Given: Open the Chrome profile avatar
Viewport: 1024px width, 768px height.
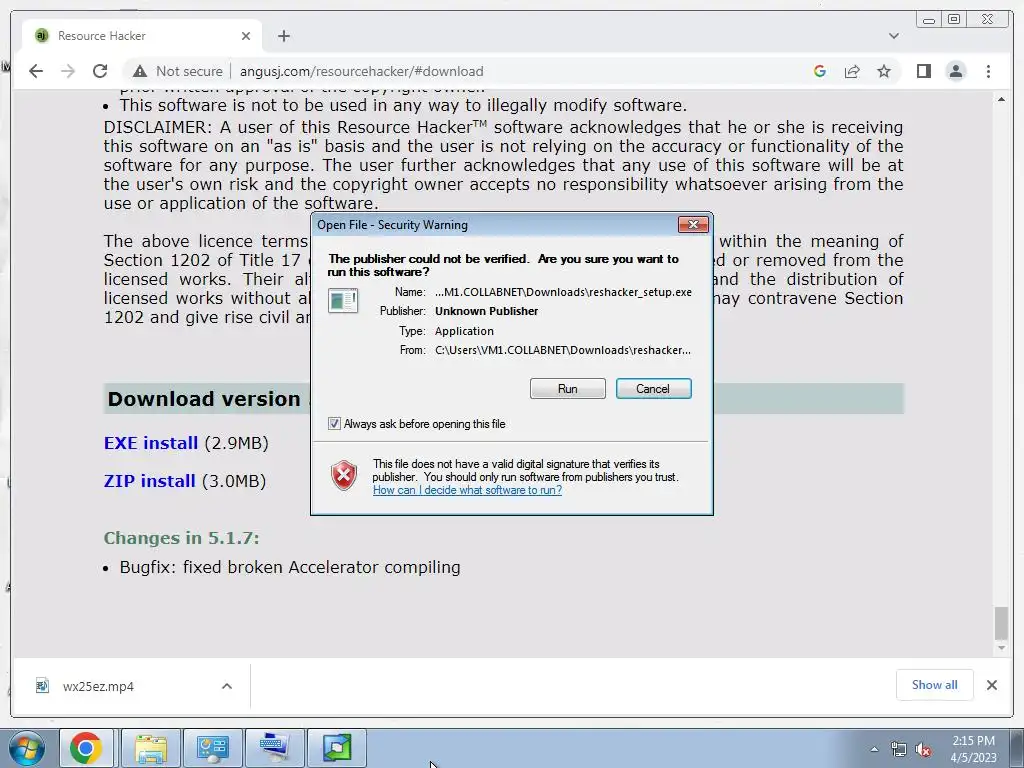Looking at the screenshot, I should 955,71.
